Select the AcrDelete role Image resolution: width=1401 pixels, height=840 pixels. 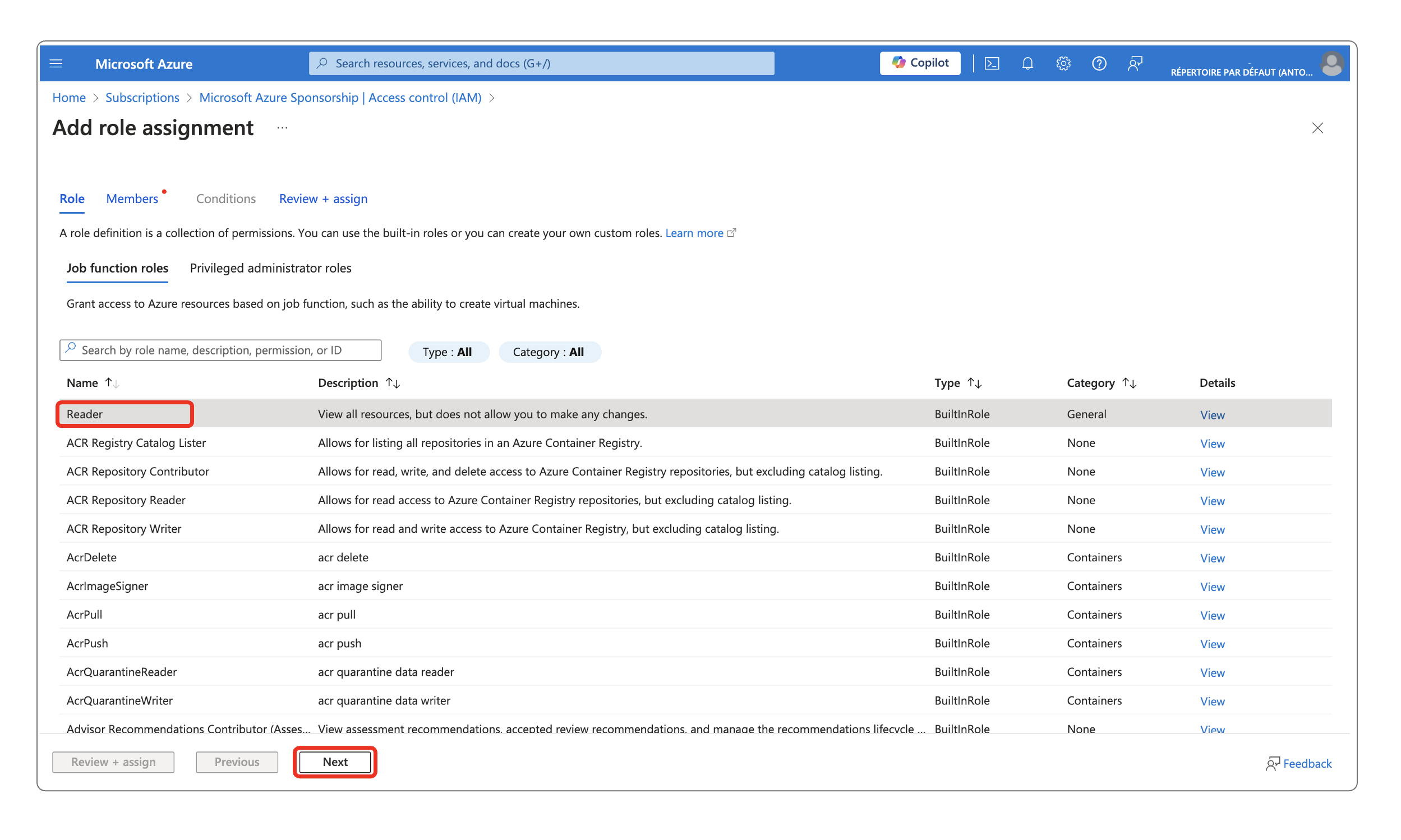695,557
